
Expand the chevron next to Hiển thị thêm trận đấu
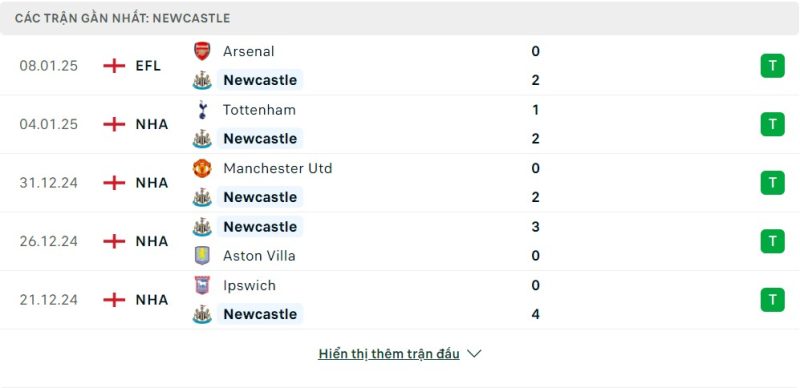click(474, 354)
